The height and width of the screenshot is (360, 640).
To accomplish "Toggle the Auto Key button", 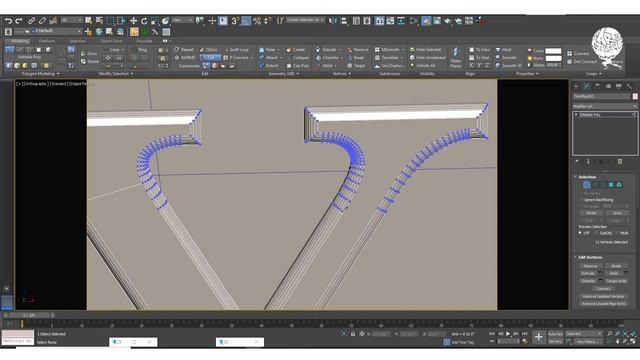I will coord(555,334).
